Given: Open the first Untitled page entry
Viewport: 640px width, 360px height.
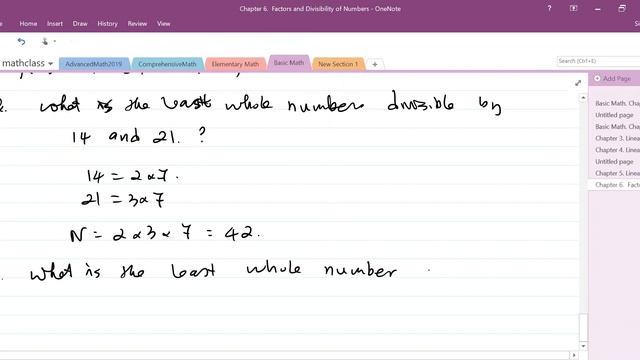Looking at the screenshot, I should (614, 115).
